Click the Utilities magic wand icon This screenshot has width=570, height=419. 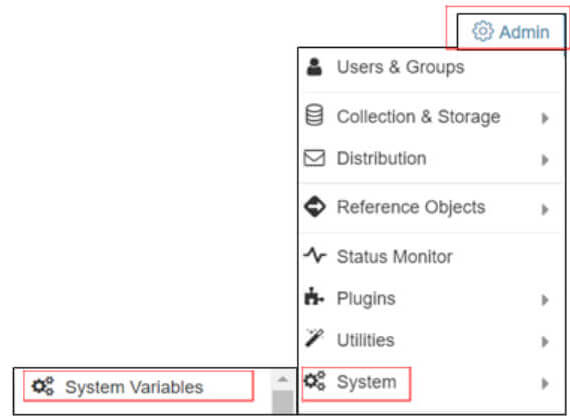tap(314, 338)
